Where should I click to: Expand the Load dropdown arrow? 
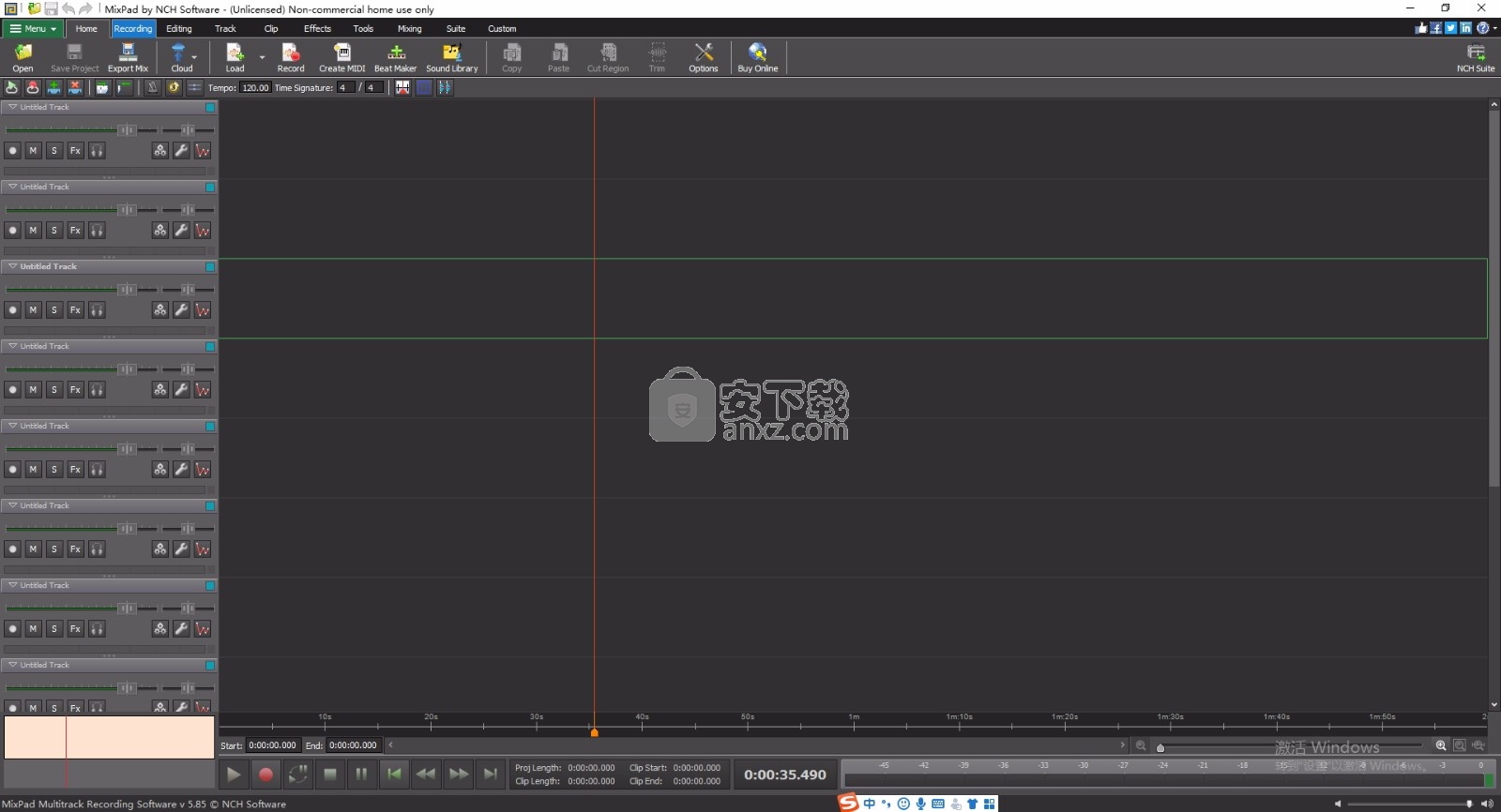(262, 57)
